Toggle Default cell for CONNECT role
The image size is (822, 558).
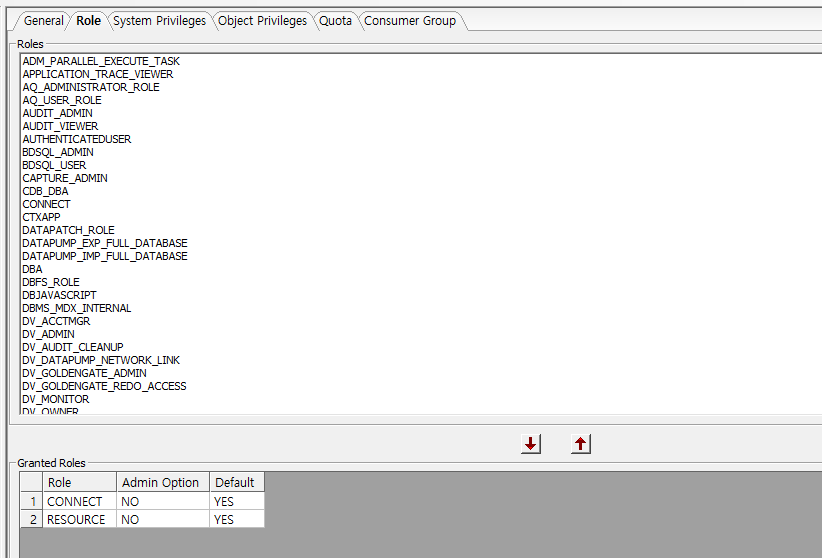coord(237,501)
